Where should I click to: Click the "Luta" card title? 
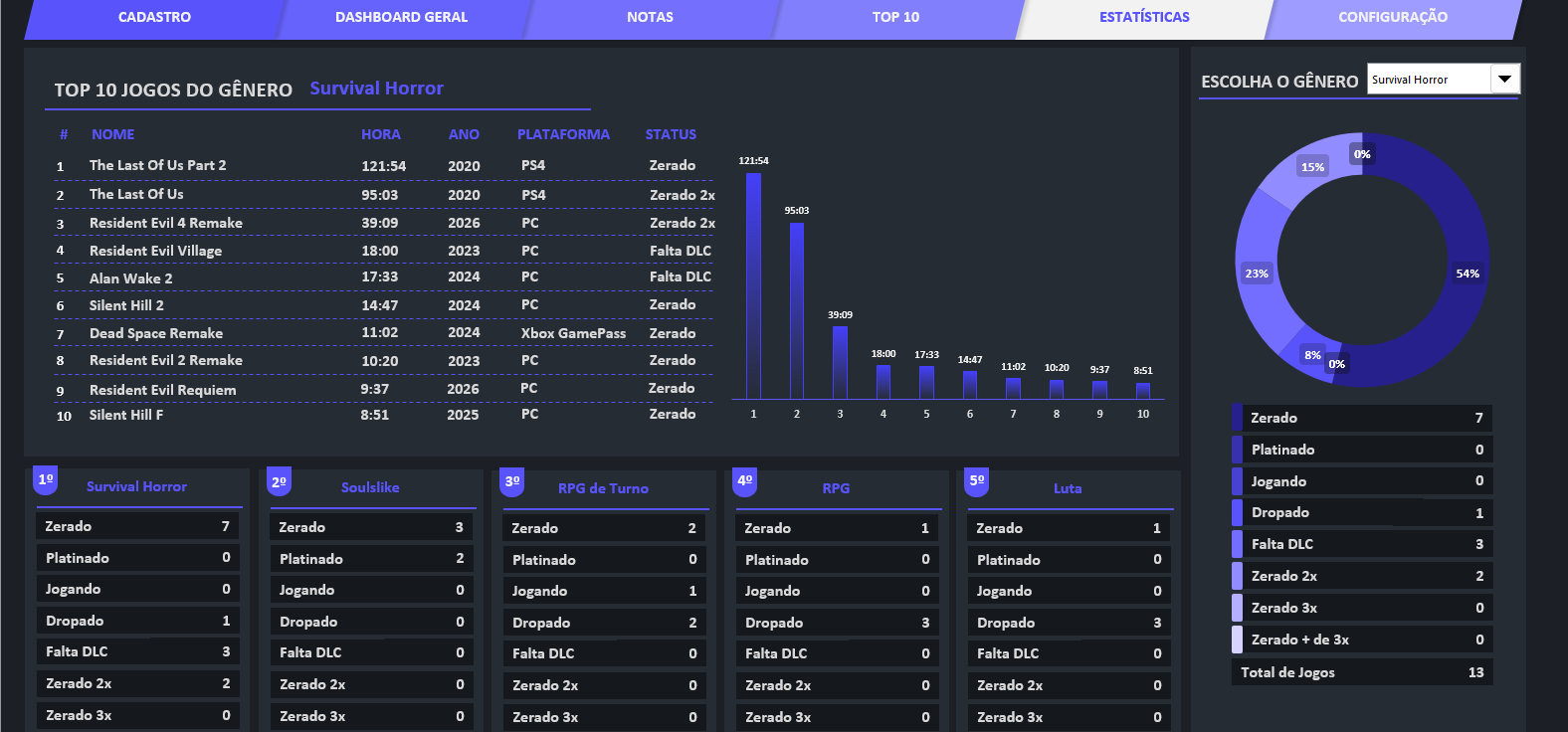coord(1068,488)
